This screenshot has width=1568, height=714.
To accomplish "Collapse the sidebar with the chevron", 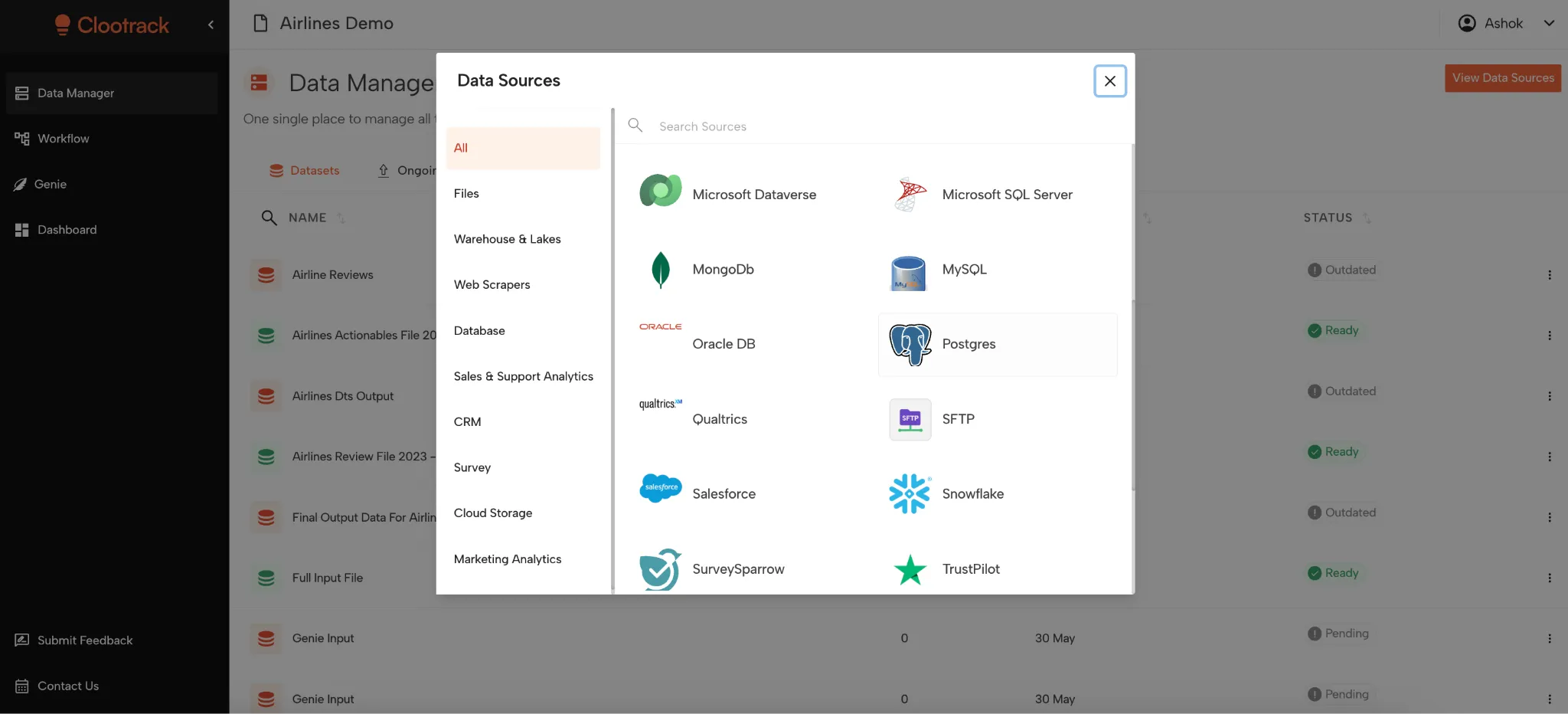I will coord(211,25).
